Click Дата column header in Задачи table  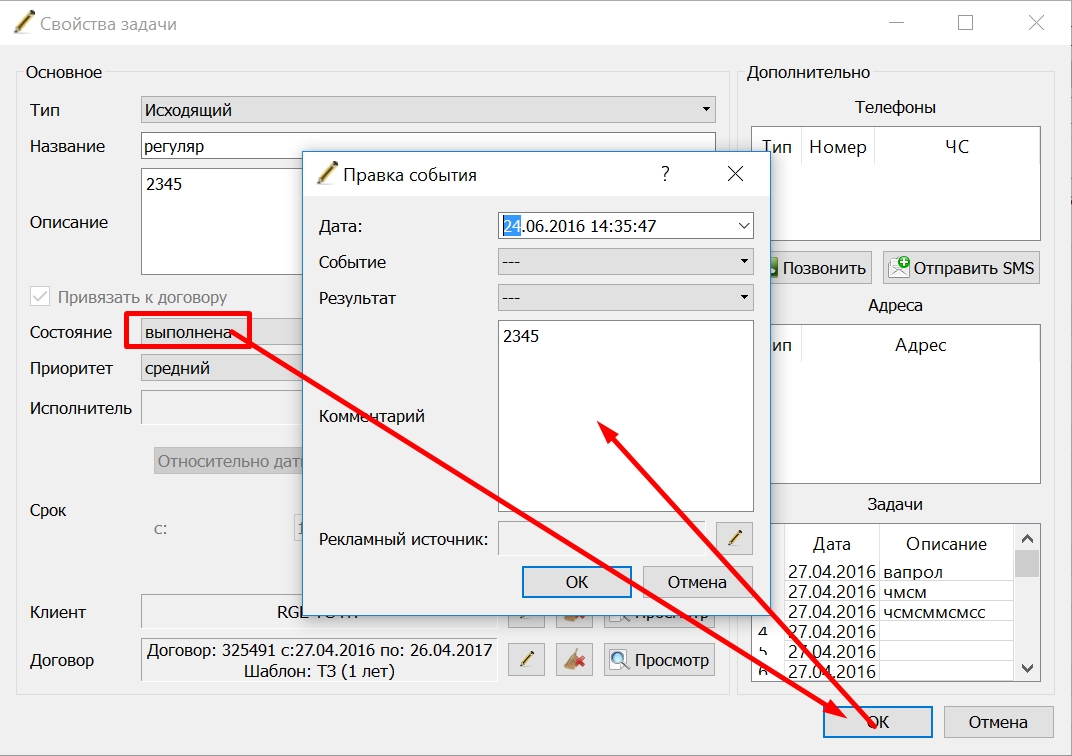[831, 543]
